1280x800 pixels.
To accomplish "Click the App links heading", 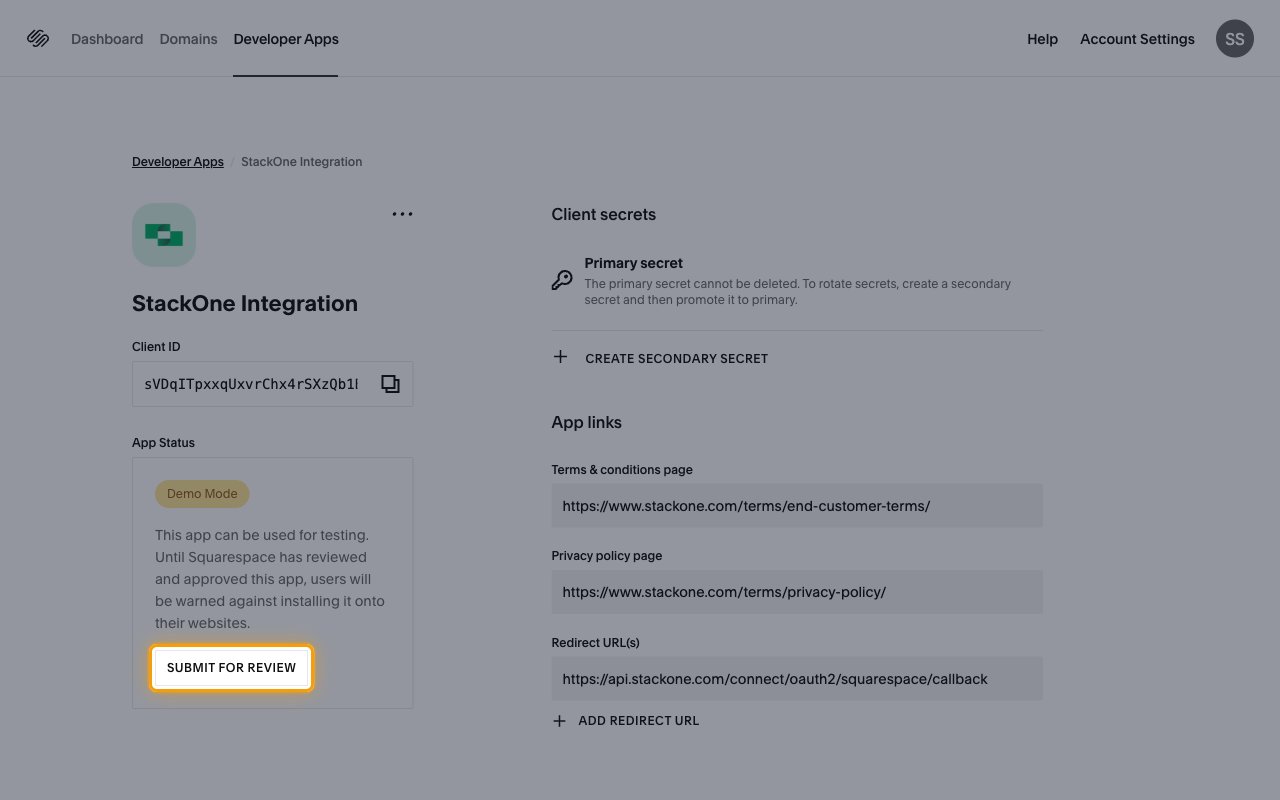I will [x=587, y=422].
